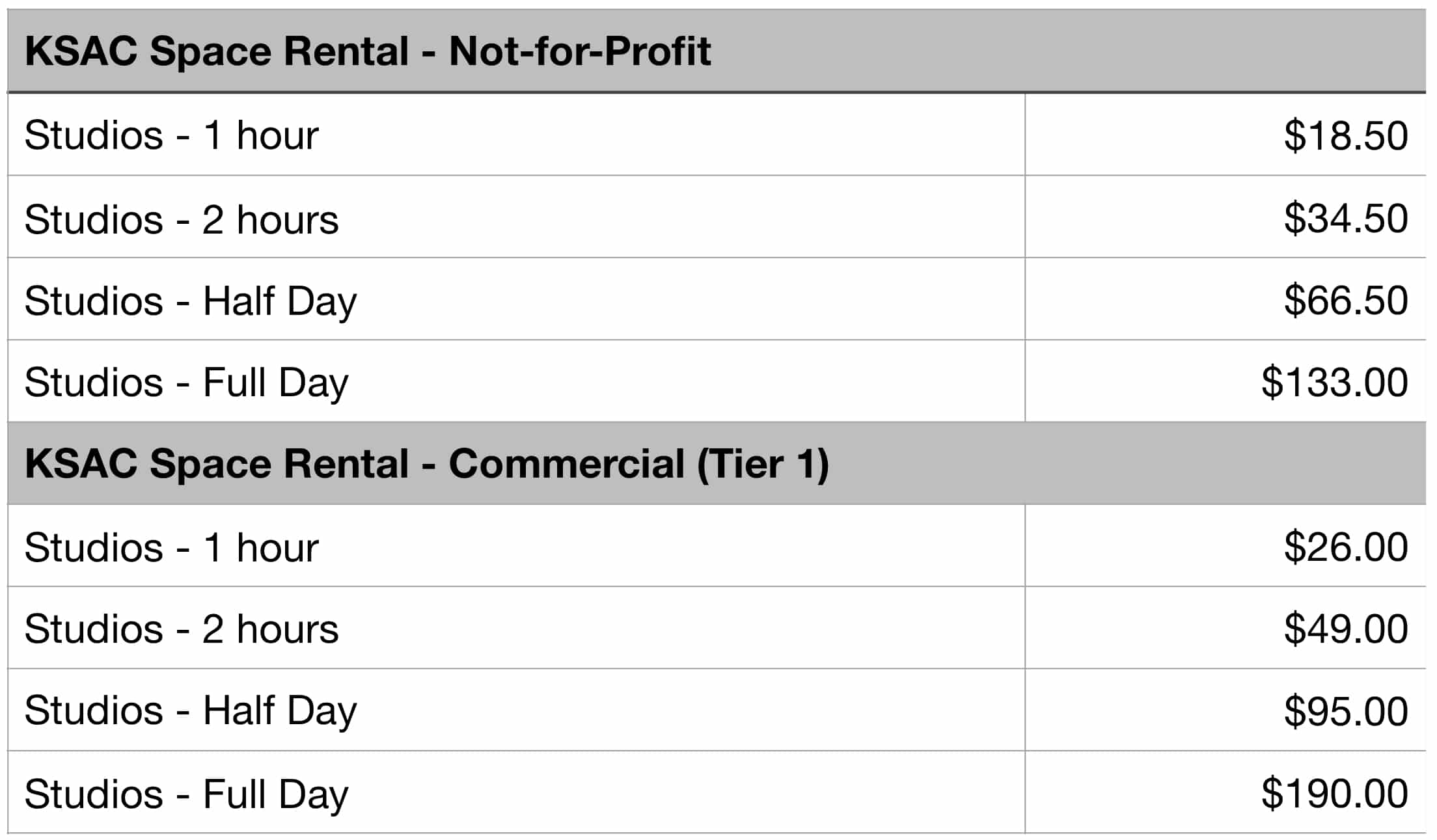This screenshot has width=1437, height=840.
Task: Click the $190.00 price cell
Action: tap(1225, 793)
